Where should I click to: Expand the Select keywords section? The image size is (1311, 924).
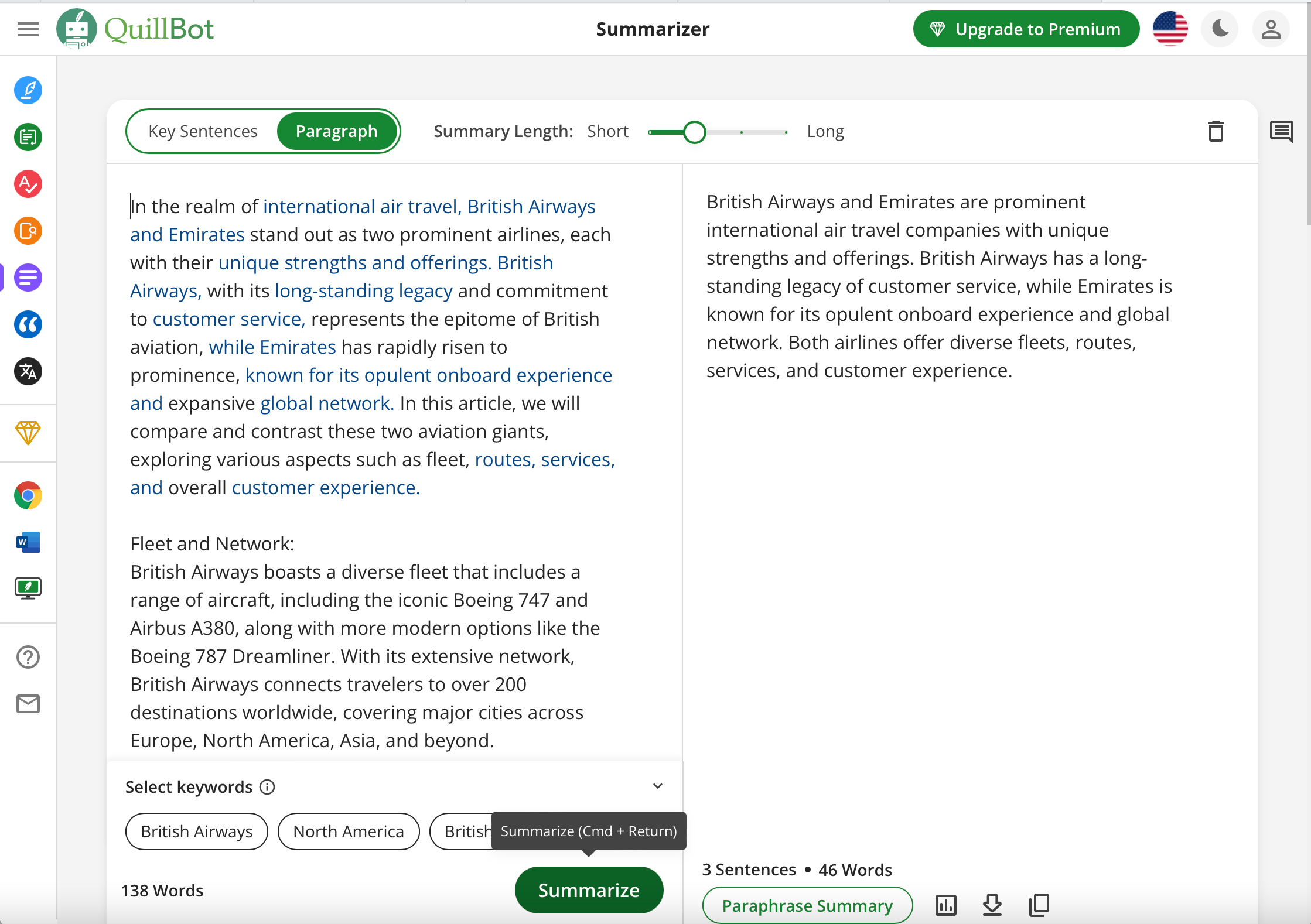[x=657, y=786]
